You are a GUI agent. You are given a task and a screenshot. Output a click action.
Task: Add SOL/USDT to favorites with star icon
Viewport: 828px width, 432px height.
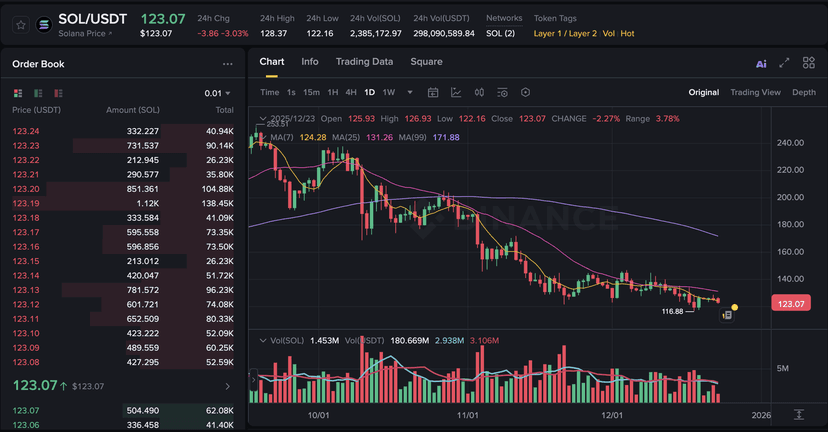point(21,24)
